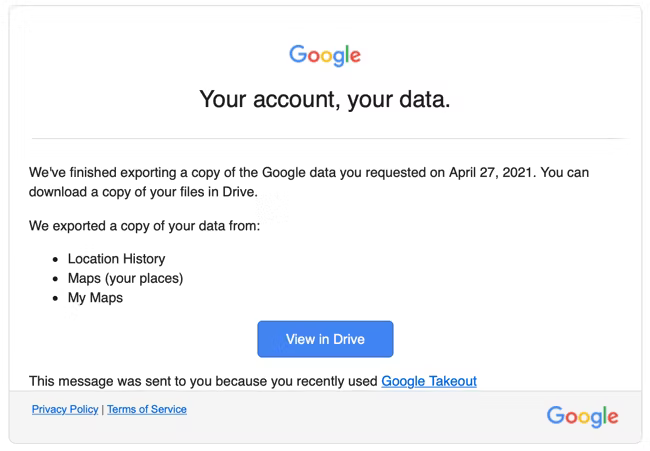Click the bullet beside Location History
Screen dimensions: 650x451
point(56,259)
